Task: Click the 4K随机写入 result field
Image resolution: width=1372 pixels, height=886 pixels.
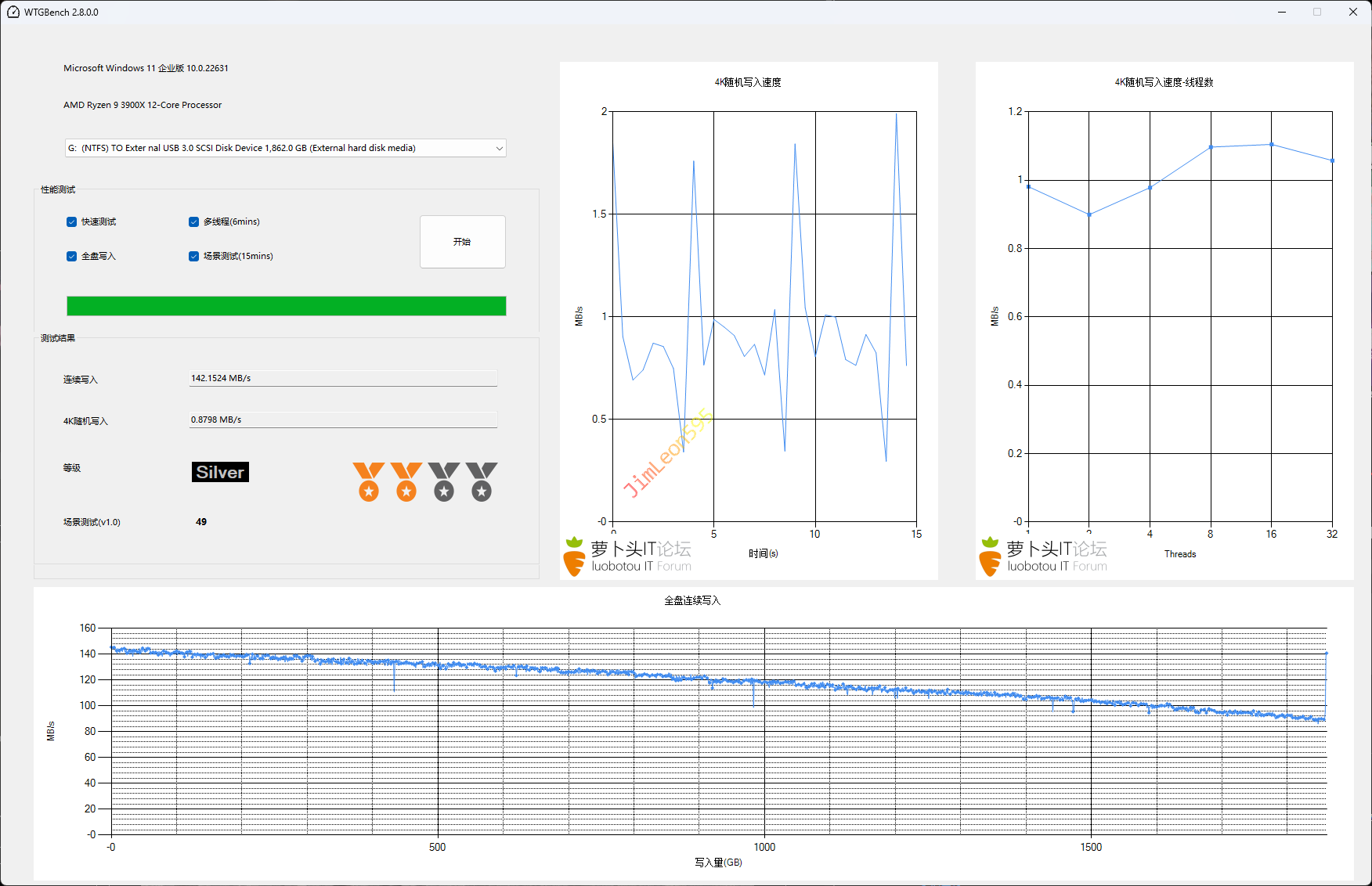Action: [343, 420]
